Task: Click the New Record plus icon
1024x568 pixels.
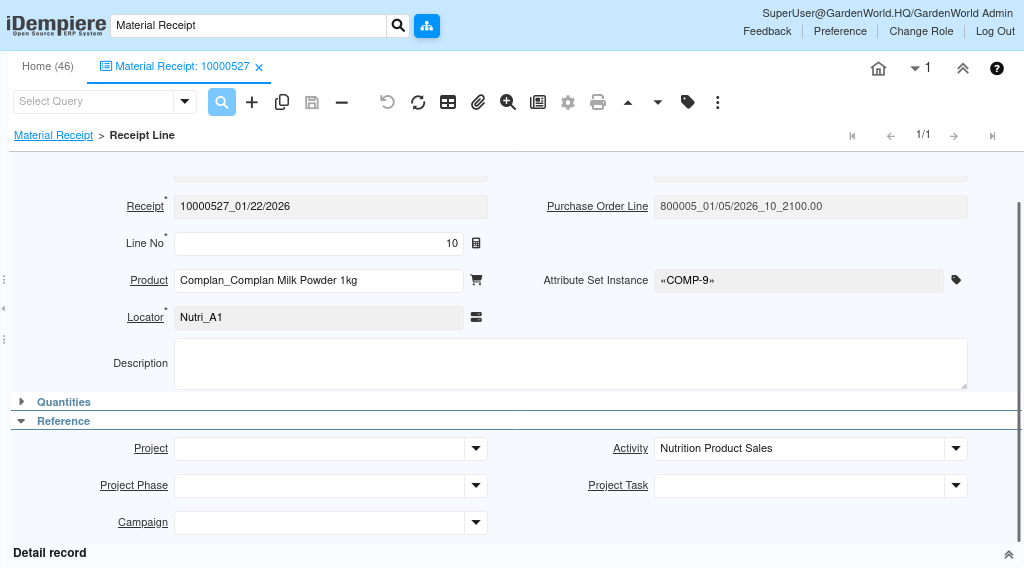Action: [252, 102]
